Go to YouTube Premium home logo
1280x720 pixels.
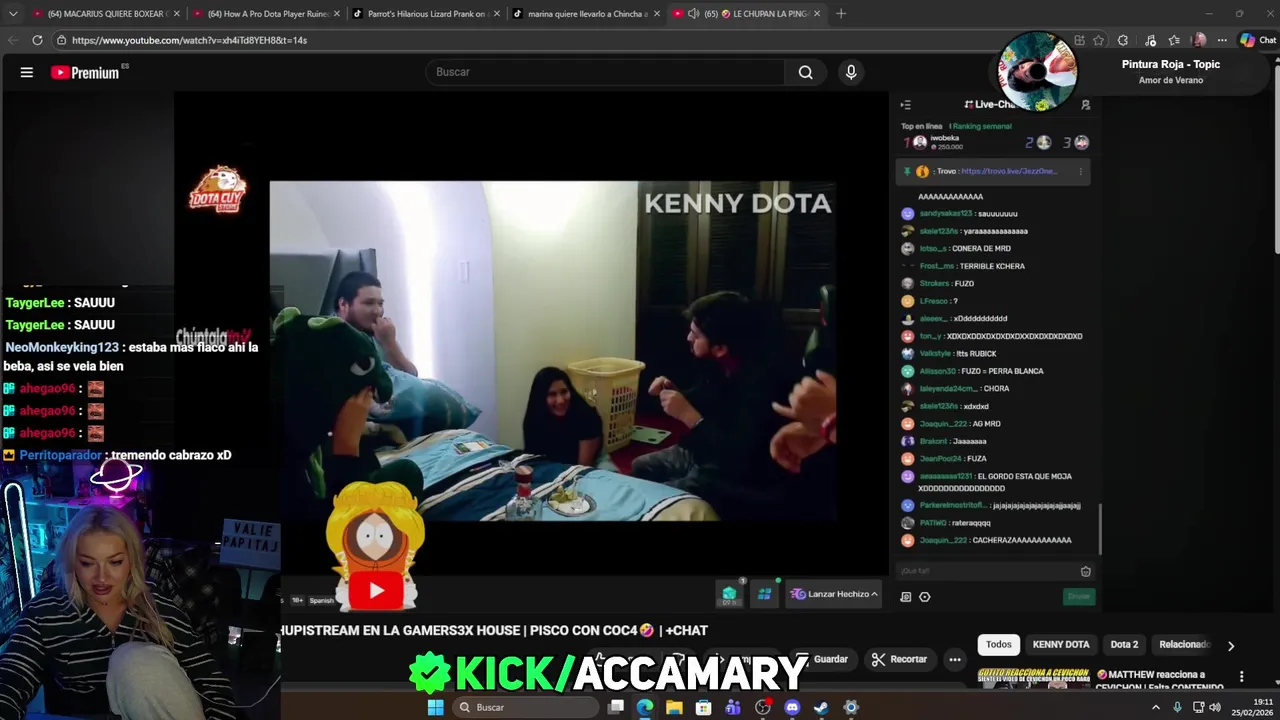coord(87,72)
